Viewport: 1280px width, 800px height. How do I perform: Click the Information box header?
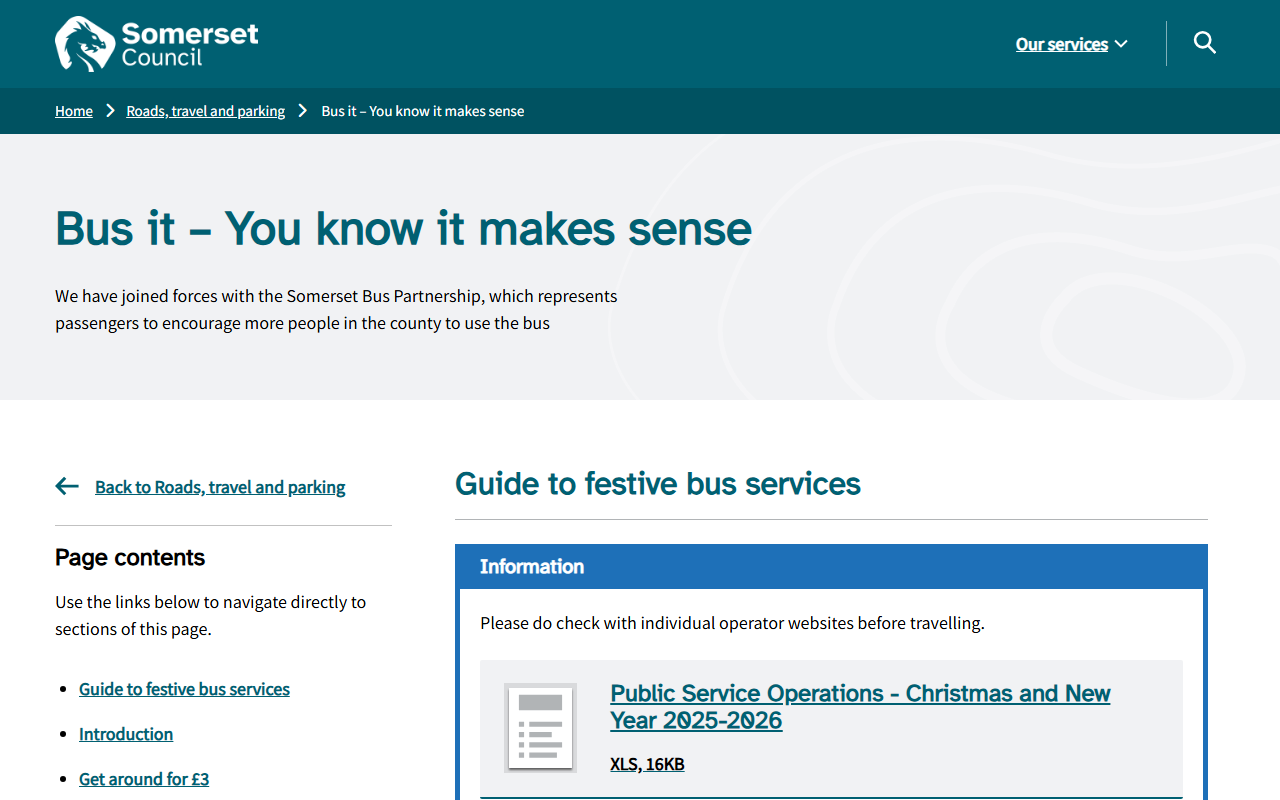831,567
